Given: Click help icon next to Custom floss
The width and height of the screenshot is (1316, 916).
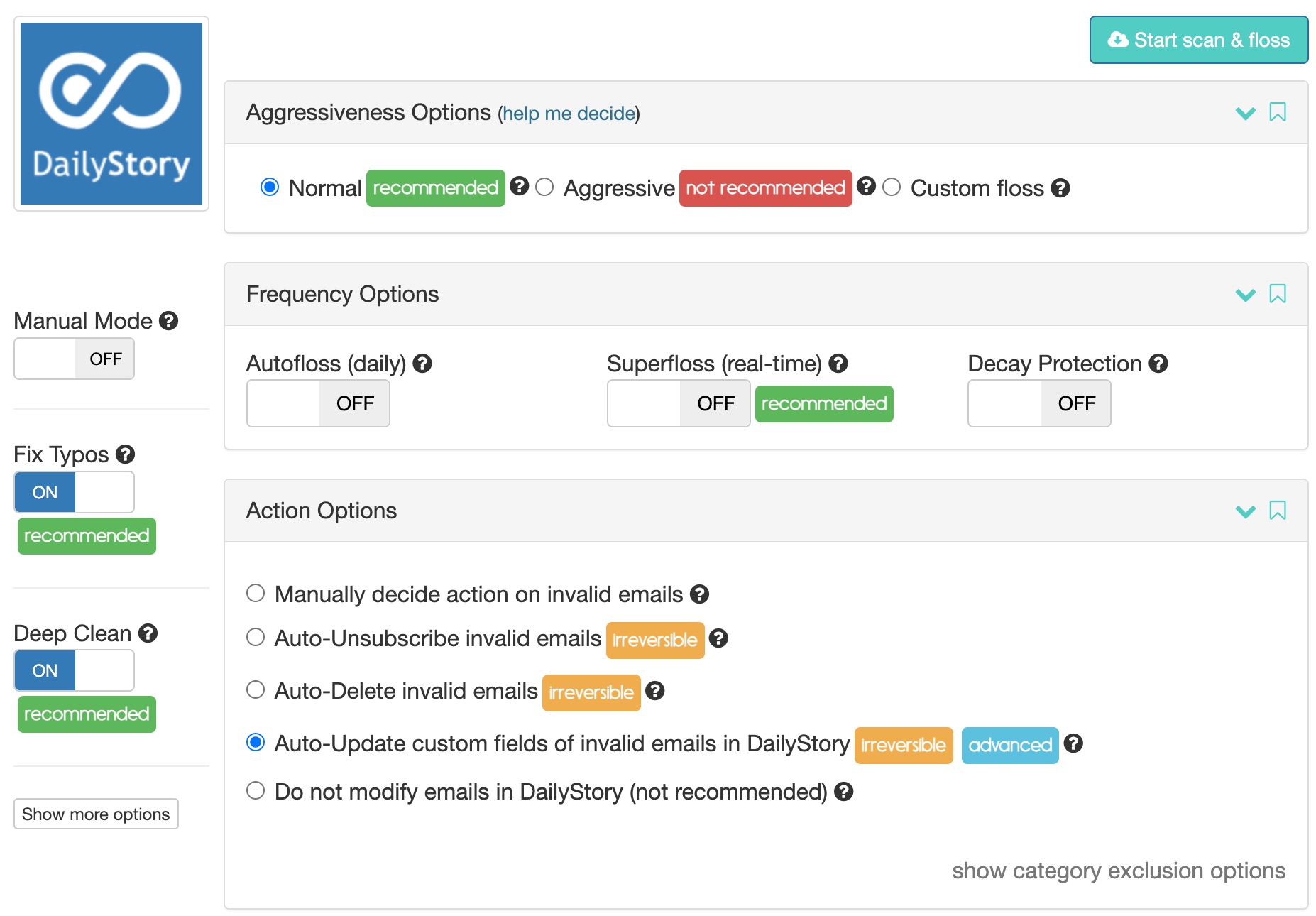Looking at the screenshot, I should [1060, 188].
